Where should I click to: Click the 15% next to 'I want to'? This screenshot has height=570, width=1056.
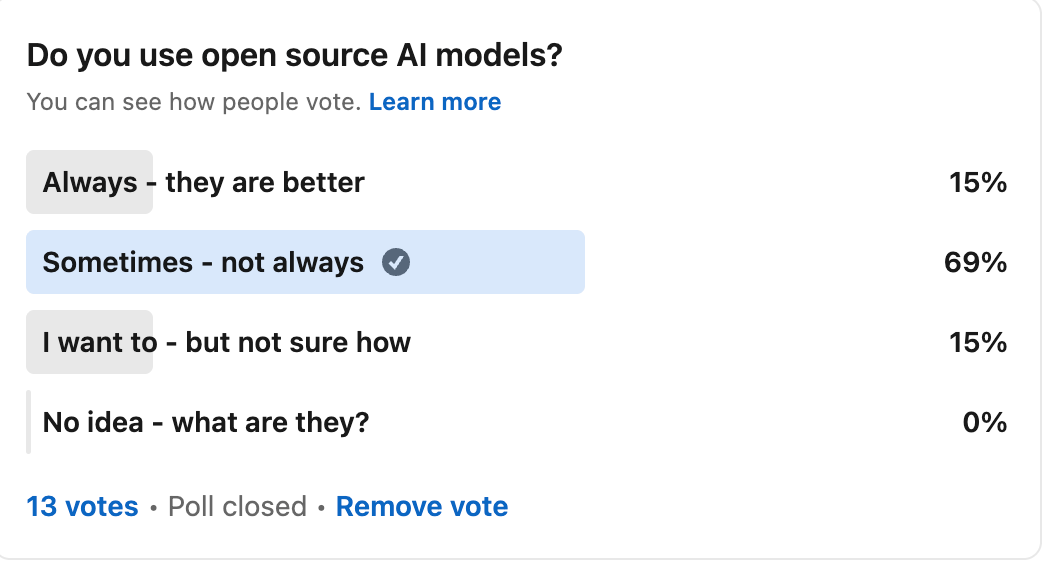pos(978,342)
